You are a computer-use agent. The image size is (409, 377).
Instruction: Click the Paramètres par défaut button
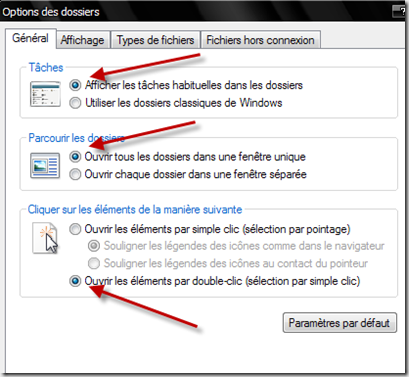[x=340, y=323]
